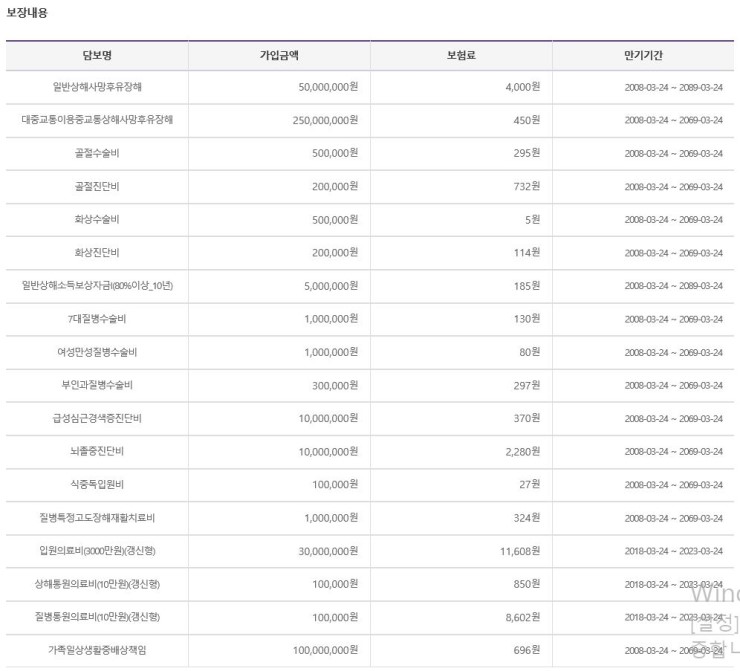Select the 골절수술비 coverage name
The image size is (740, 671).
click(x=97, y=153)
